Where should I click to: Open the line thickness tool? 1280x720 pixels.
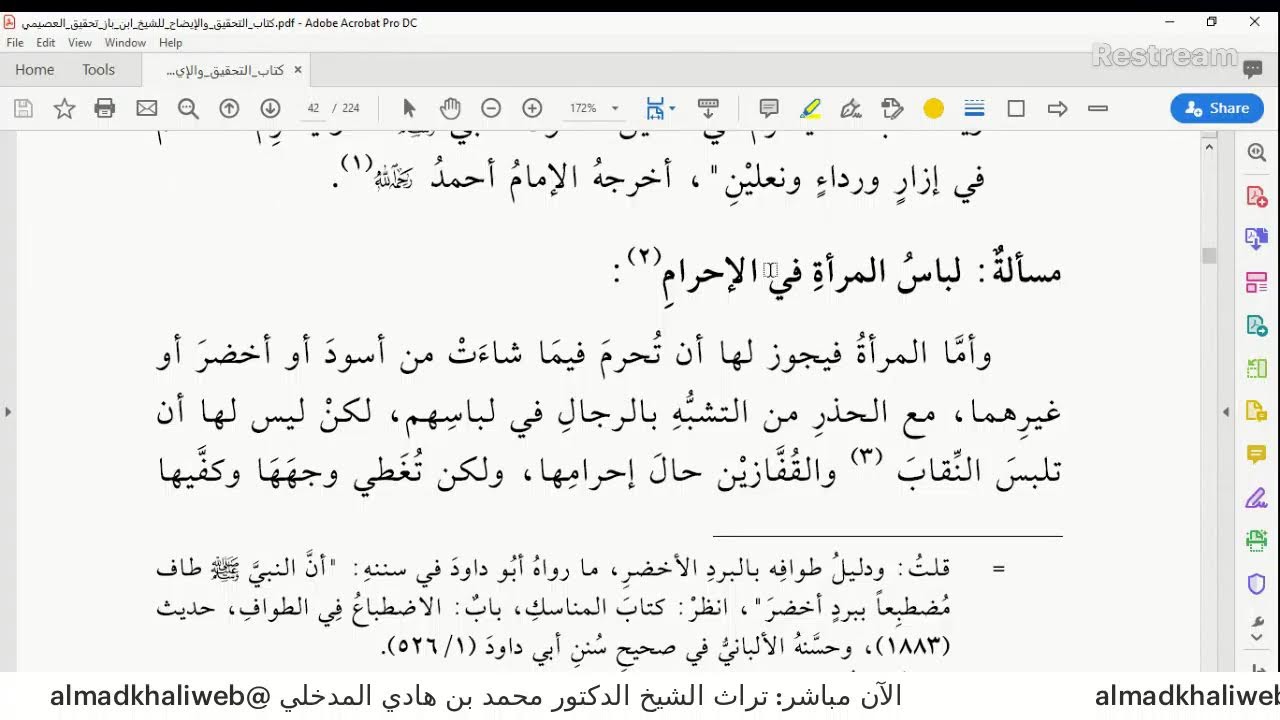[975, 108]
